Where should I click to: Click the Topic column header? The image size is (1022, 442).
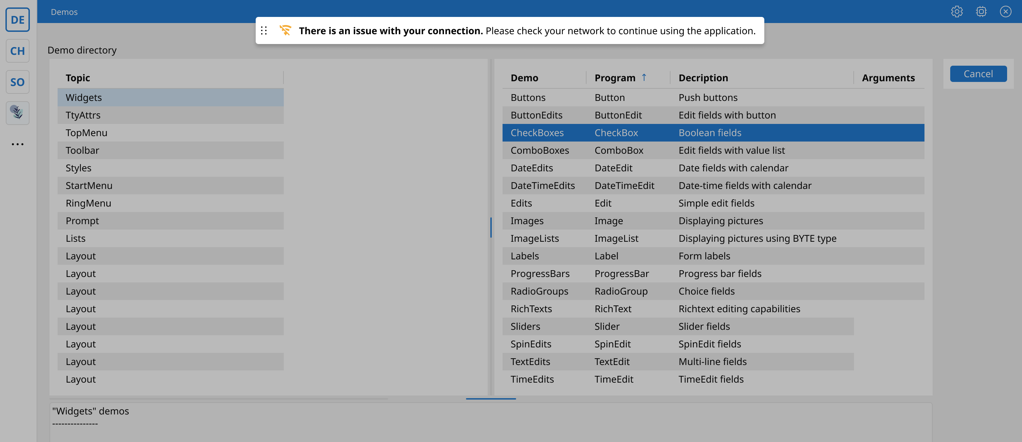point(78,78)
